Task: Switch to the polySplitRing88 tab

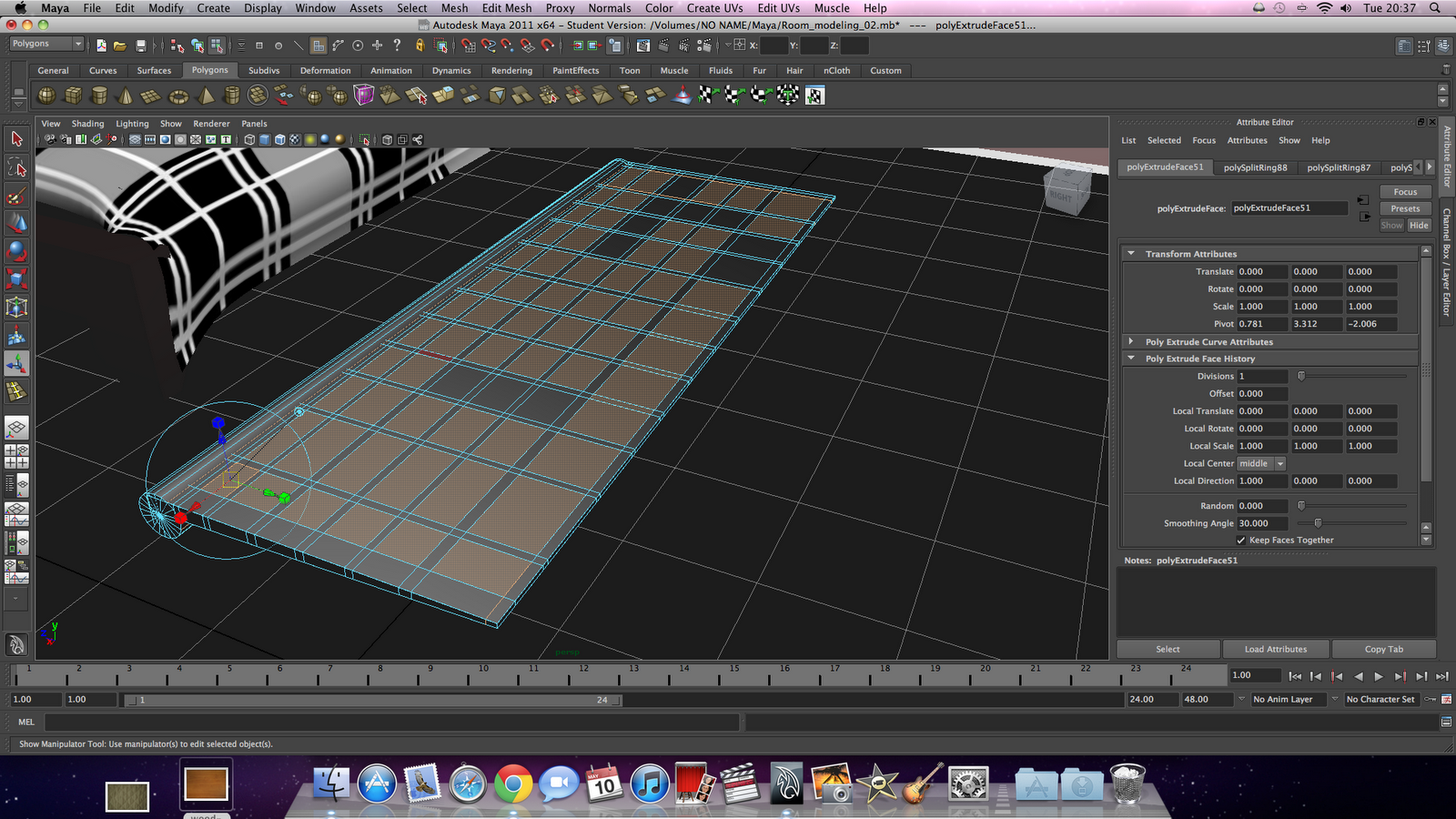Action: click(x=1256, y=167)
